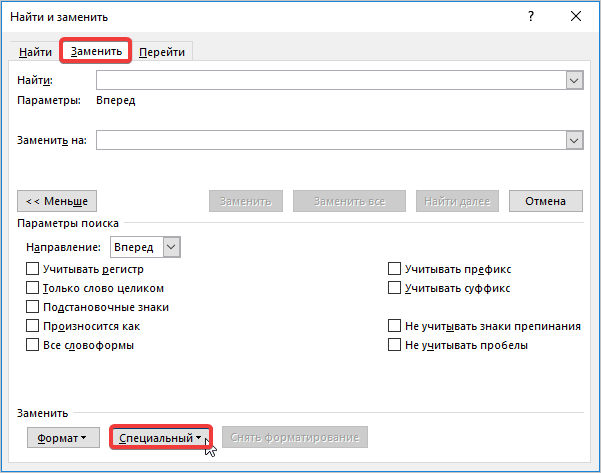Enable Учитывать регистр checkbox
Viewport: 601px width, 473px height.
click(32, 269)
